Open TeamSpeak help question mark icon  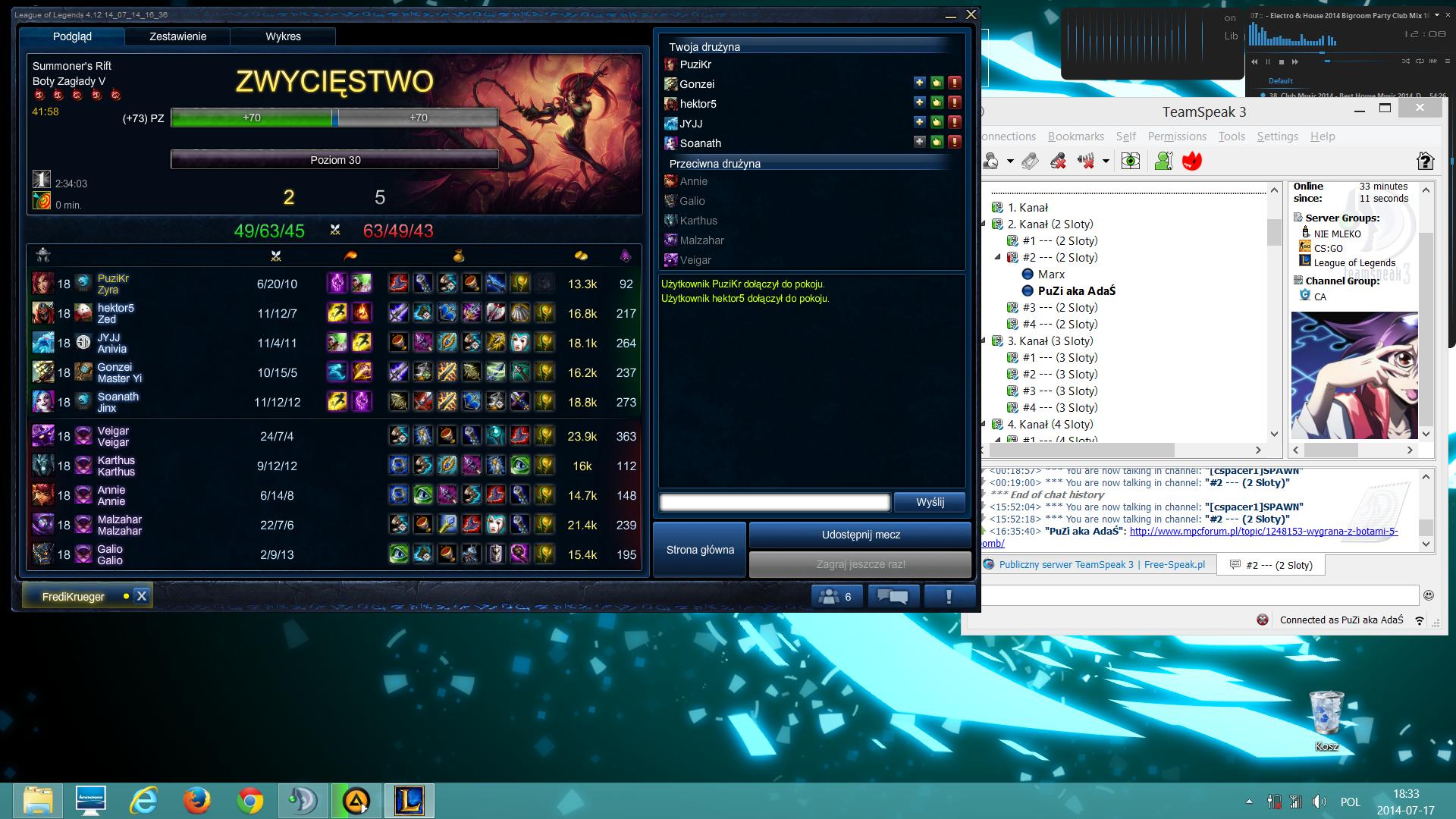pos(1425,161)
